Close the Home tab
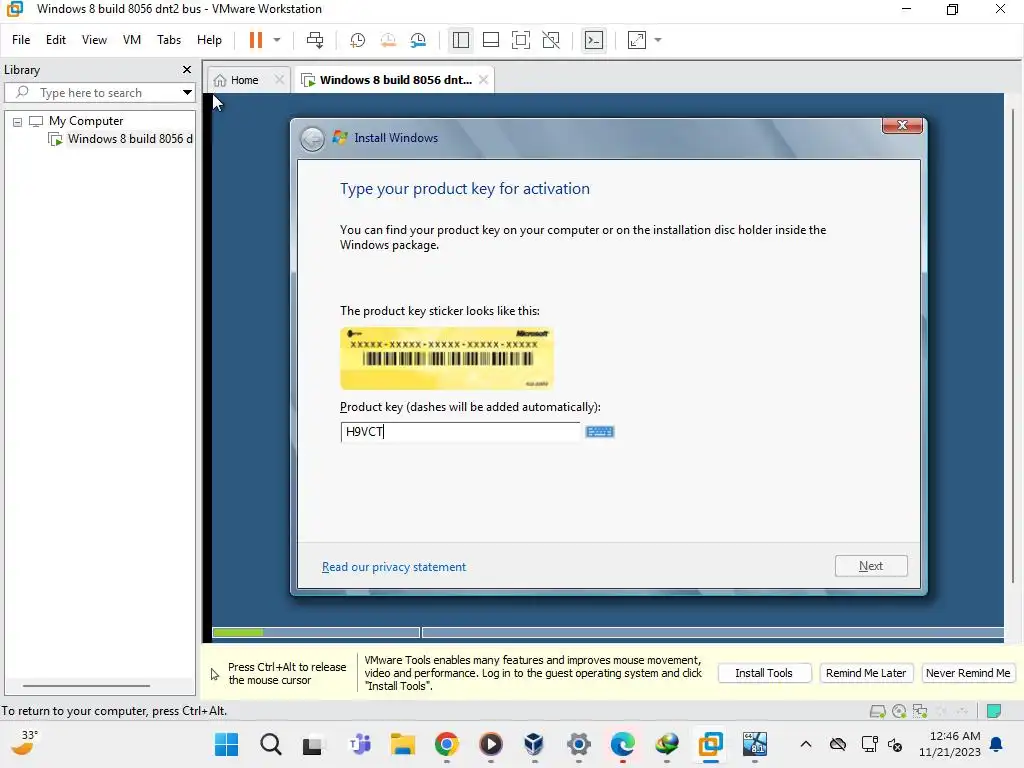This screenshot has height=768, width=1024. point(280,80)
